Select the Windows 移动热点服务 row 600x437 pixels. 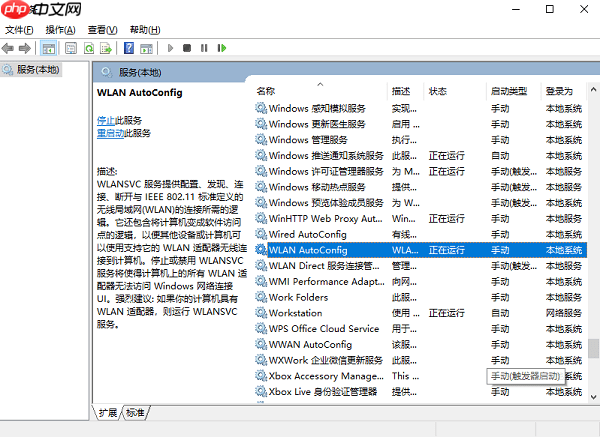419,187
